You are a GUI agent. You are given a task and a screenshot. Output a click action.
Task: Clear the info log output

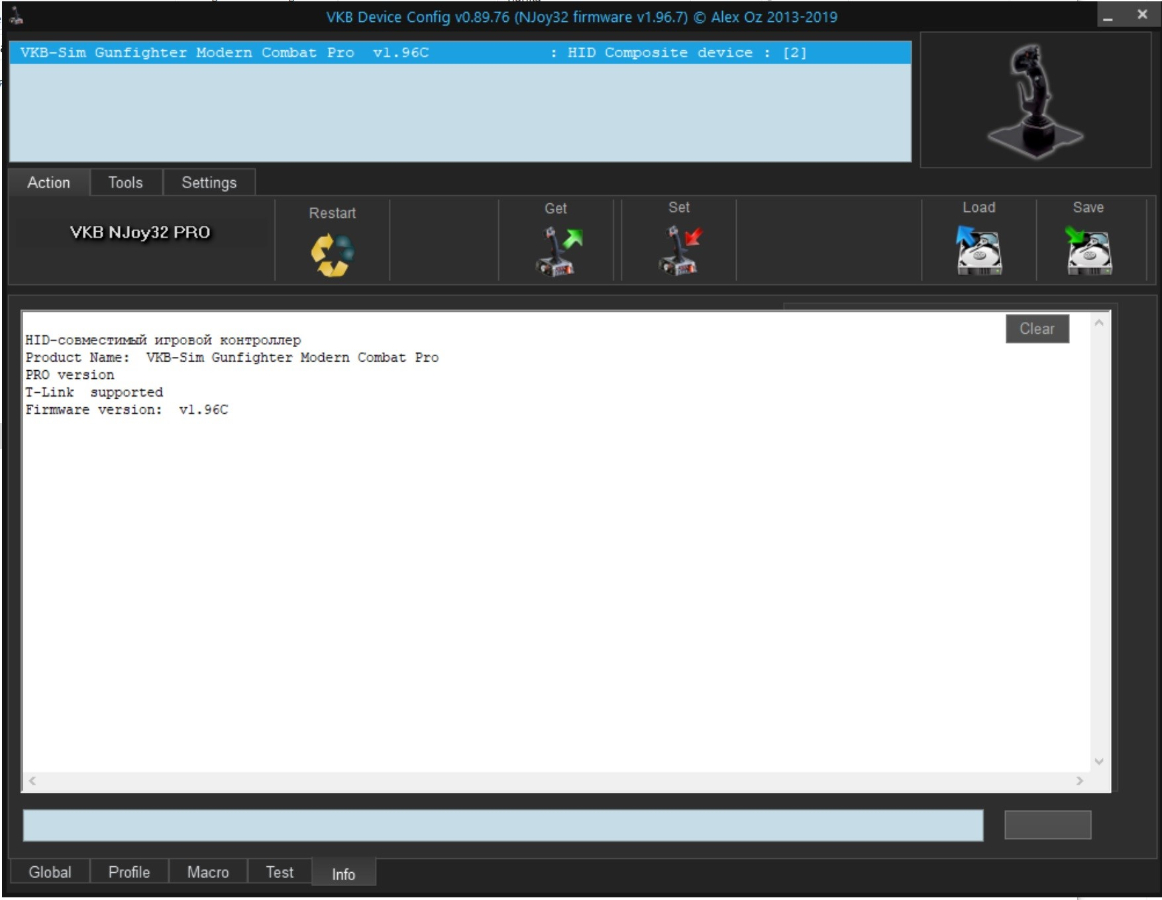[1037, 328]
